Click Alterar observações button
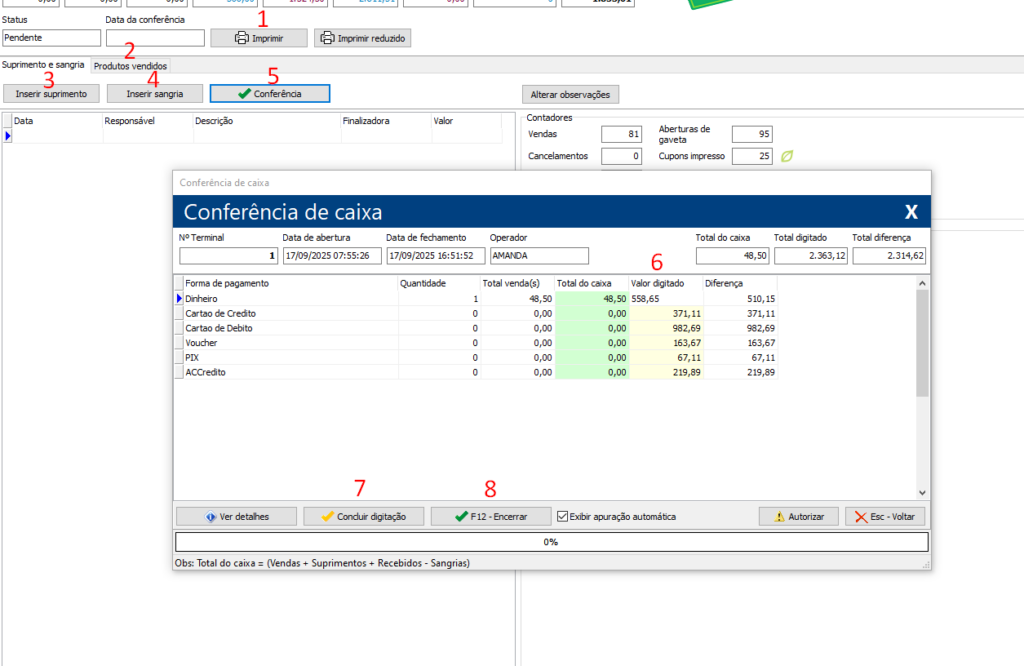1024x666 pixels. click(571, 94)
